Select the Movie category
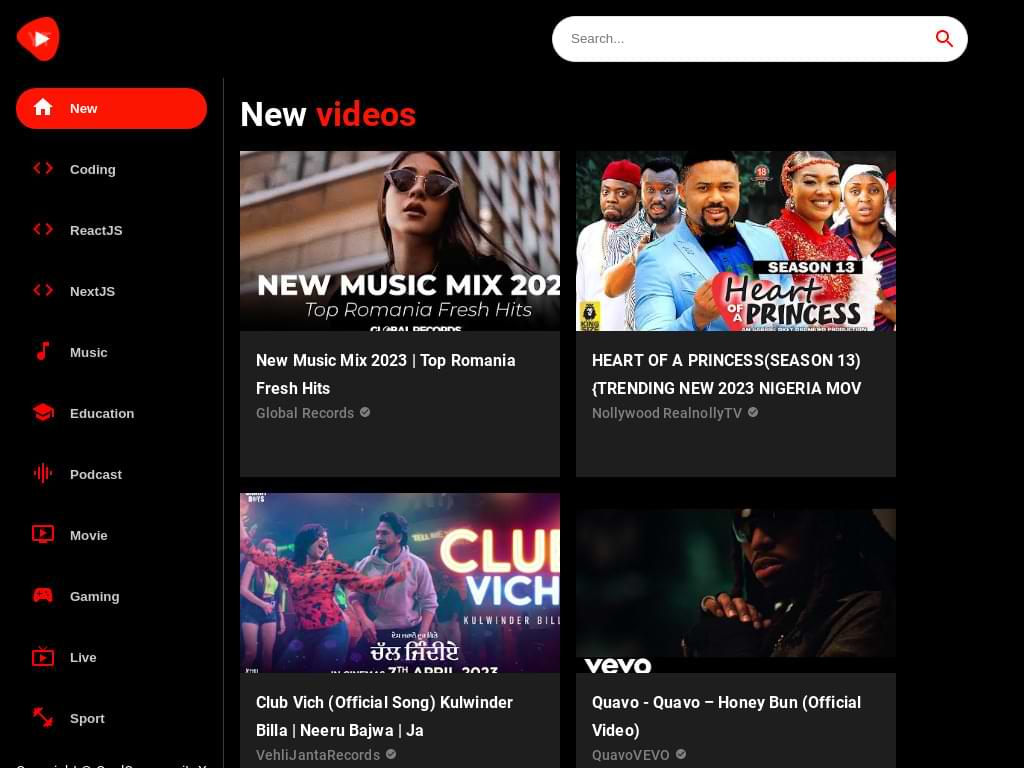The width and height of the screenshot is (1024, 768). (112, 535)
